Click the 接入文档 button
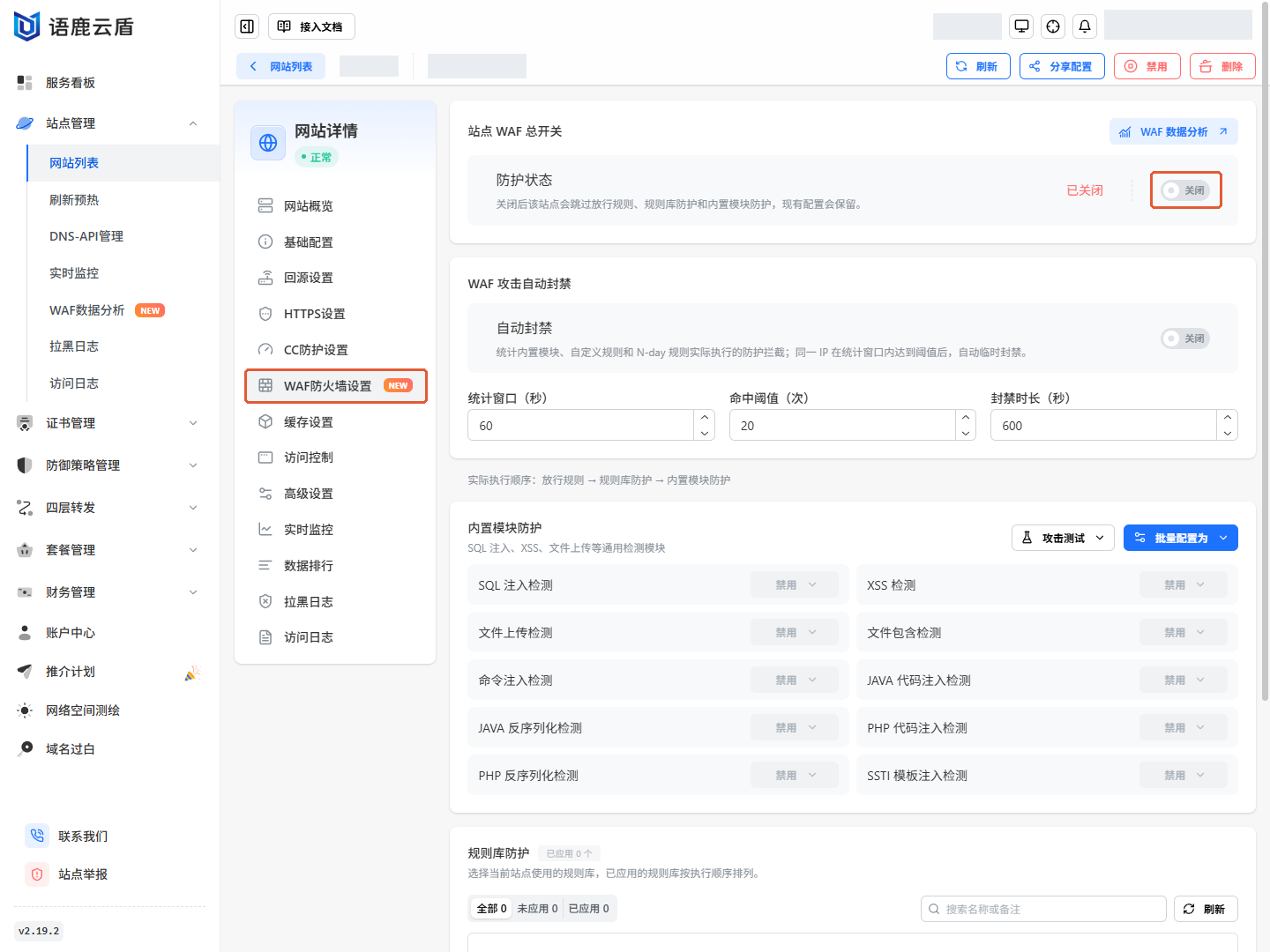 (311, 26)
